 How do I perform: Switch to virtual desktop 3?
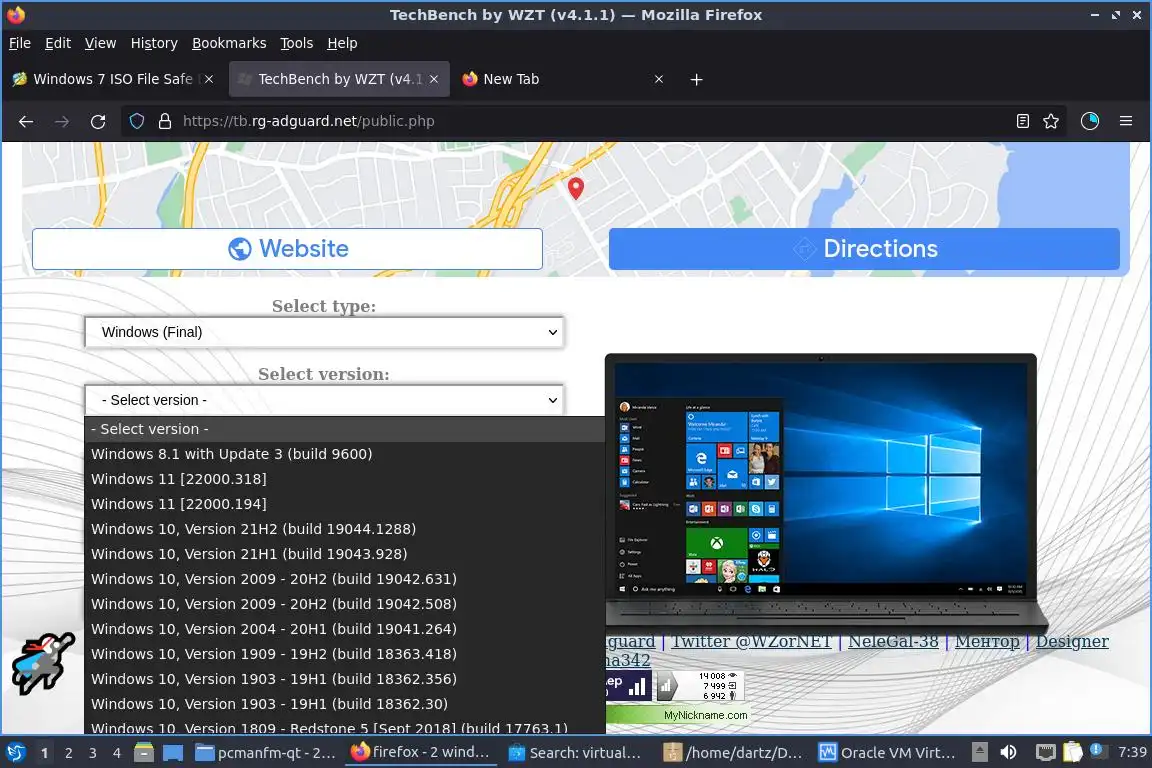click(x=93, y=753)
